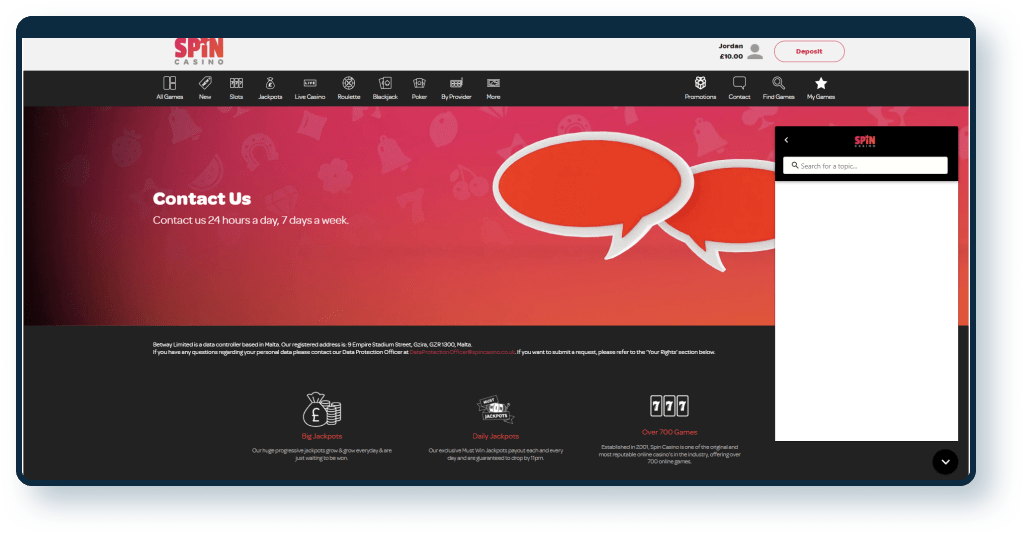Click the Must Win Daily Jackpots icon
The image size is (1024, 534).
(496, 409)
